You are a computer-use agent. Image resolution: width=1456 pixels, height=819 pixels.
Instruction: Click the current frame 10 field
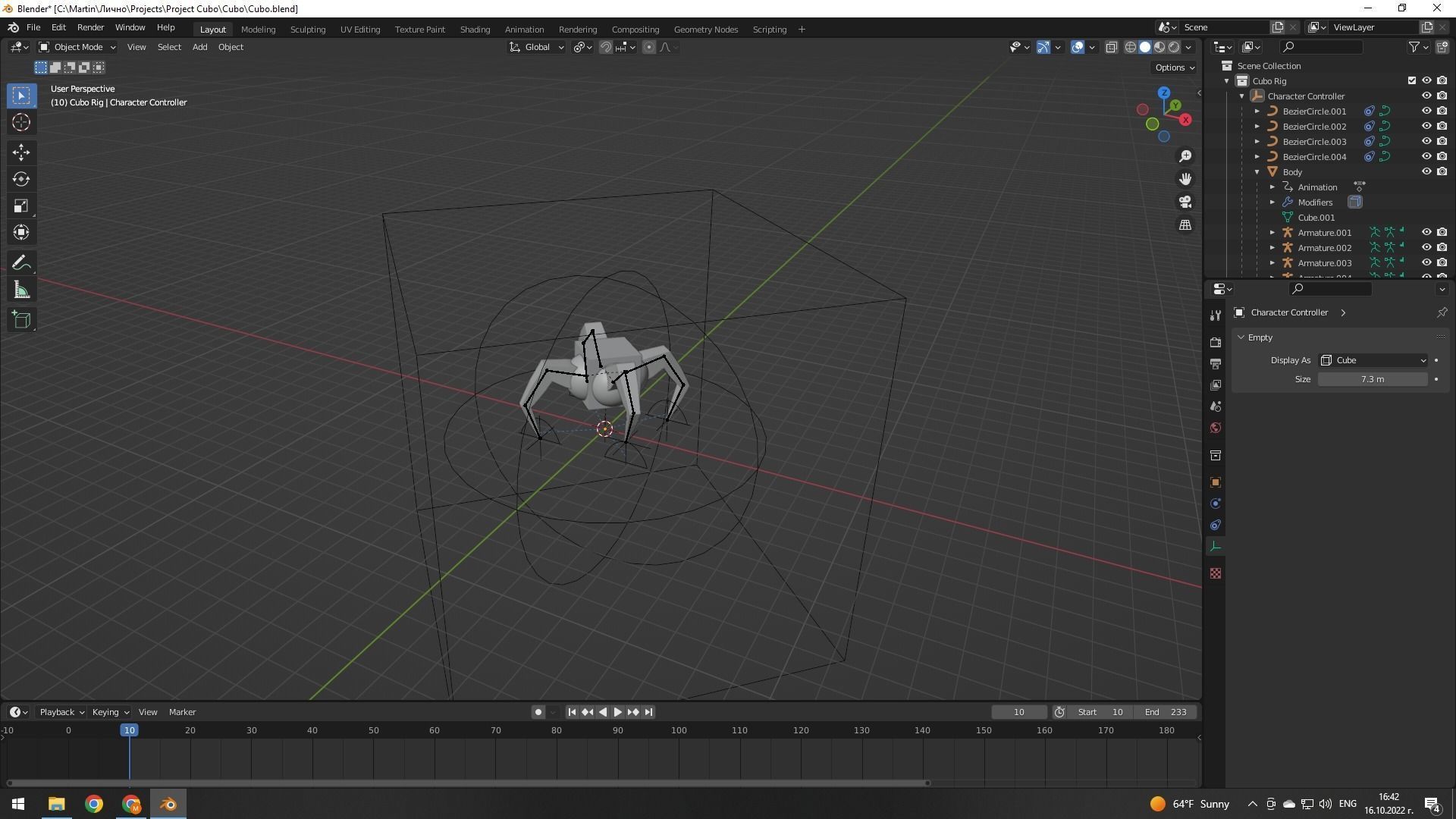click(x=1019, y=712)
